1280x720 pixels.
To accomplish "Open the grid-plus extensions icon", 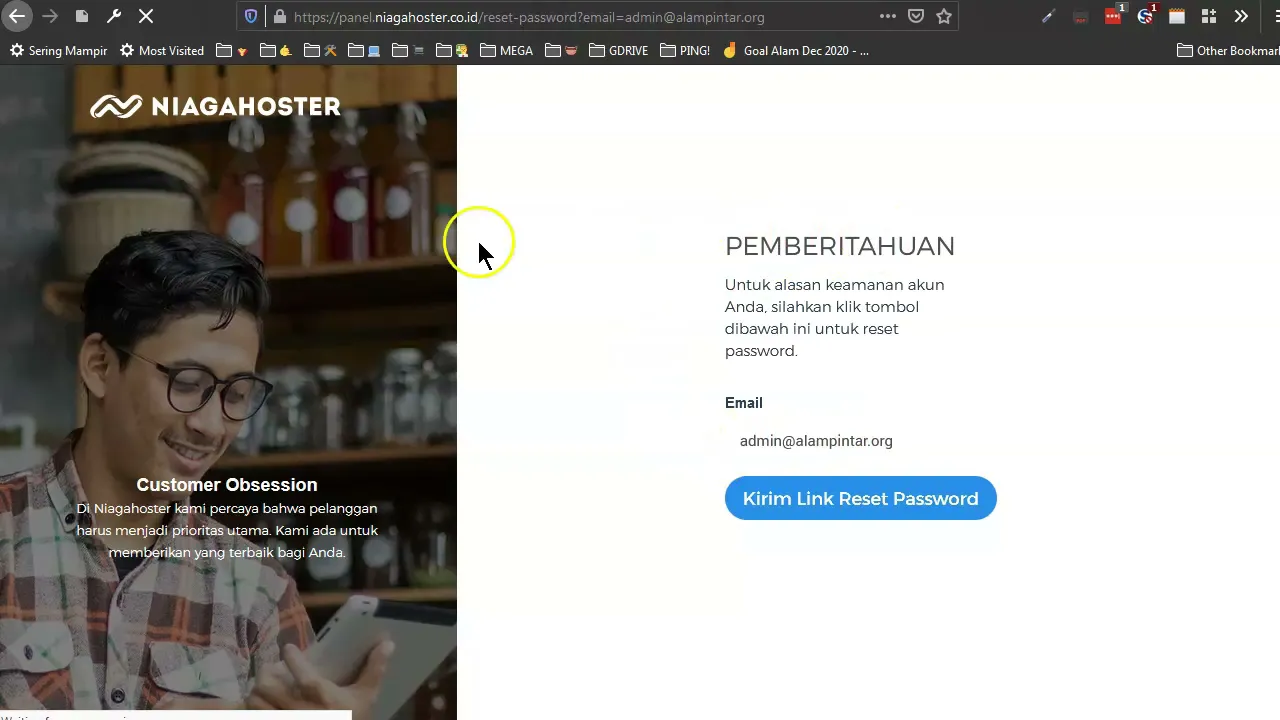I will [1209, 17].
